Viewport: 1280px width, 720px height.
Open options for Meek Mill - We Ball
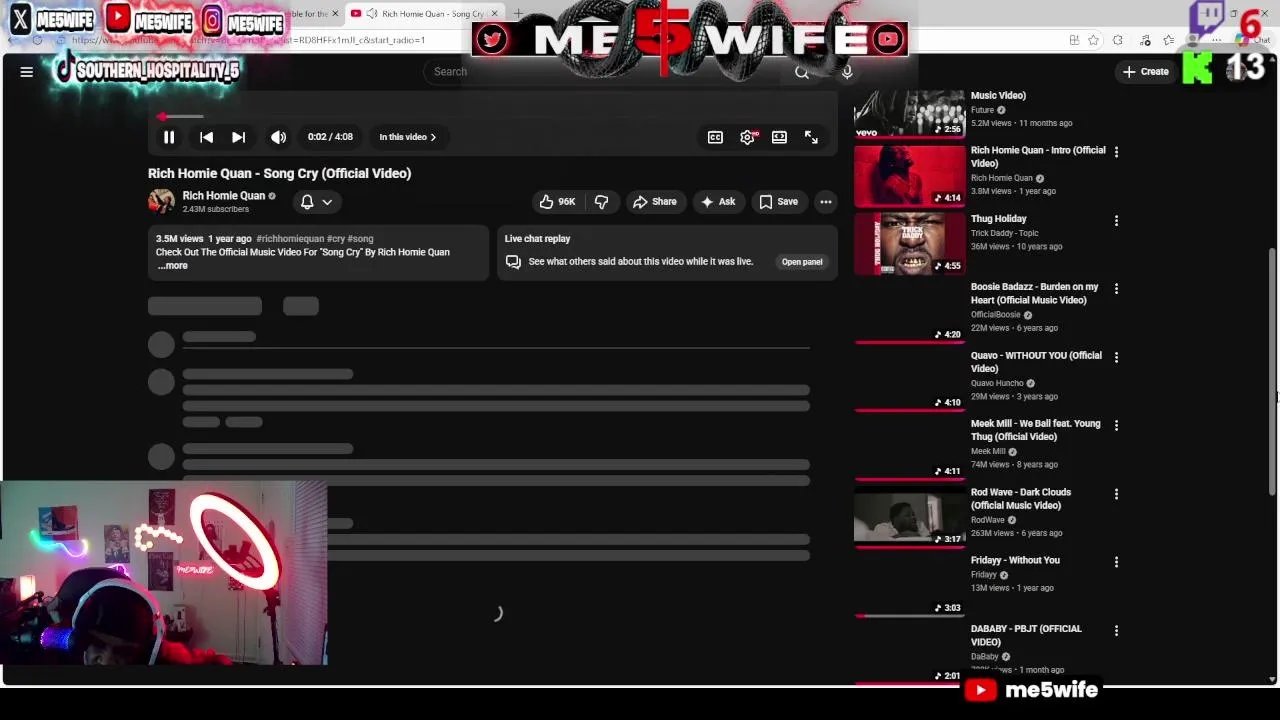point(1116,425)
